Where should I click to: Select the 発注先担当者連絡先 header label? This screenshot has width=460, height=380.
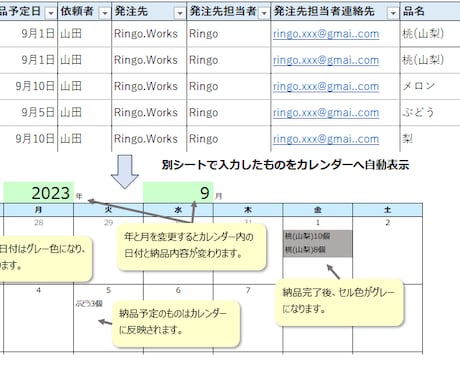pyautogui.click(x=324, y=11)
